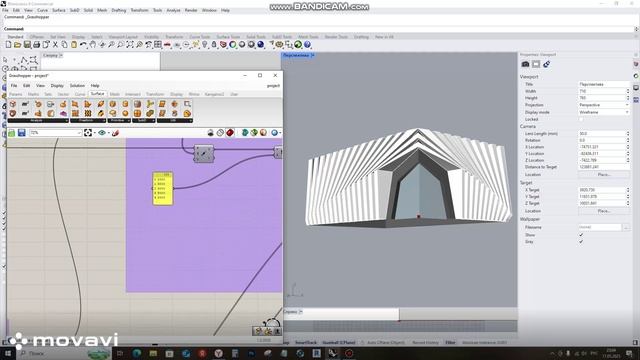Open the Display menu in Grasshopper
Image resolution: width=640 pixels, height=360 pixels.
(x=57, y=86)
